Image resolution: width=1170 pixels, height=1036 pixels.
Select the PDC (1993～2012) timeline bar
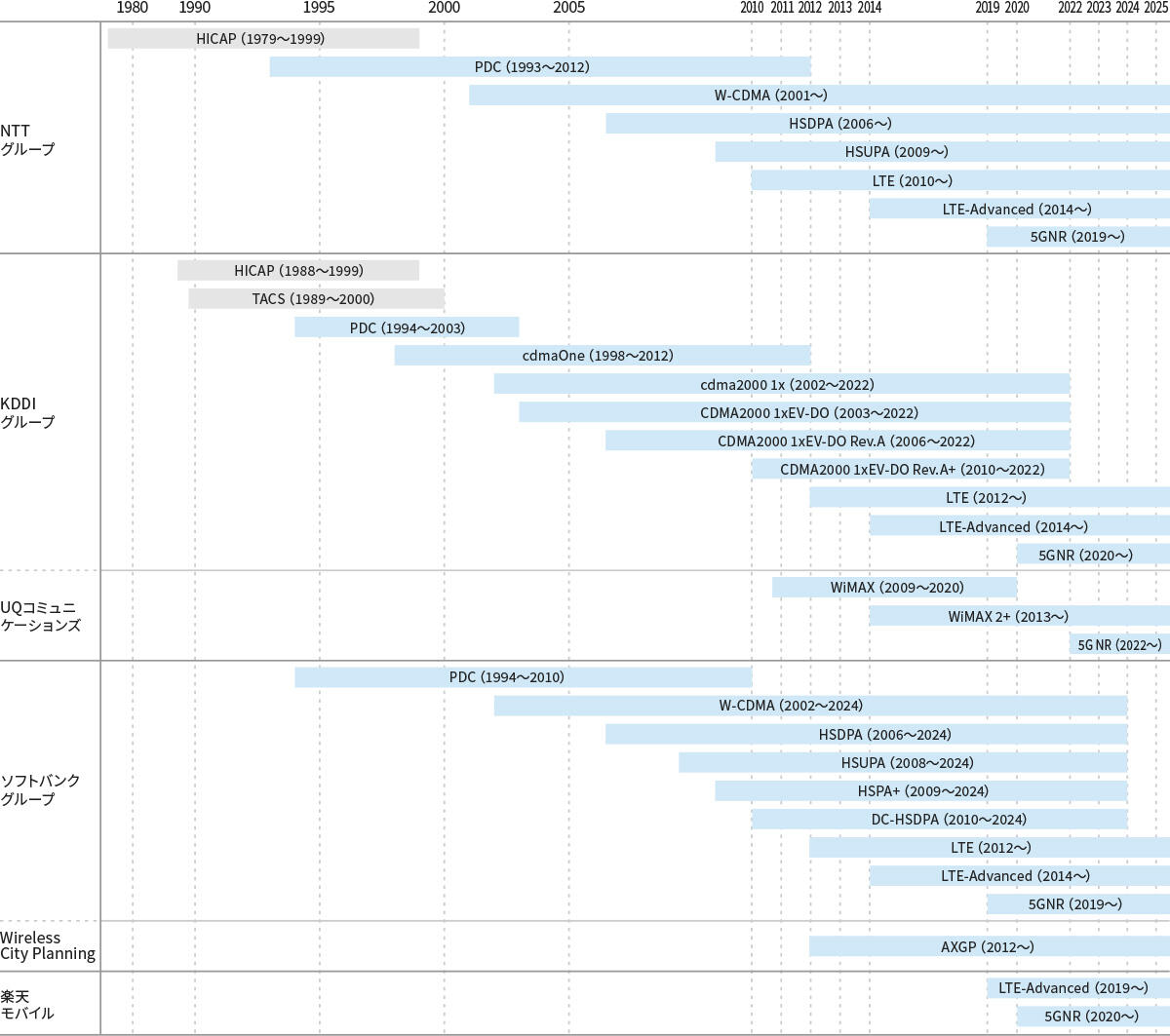pyautogui.click(x=540, y=67)
